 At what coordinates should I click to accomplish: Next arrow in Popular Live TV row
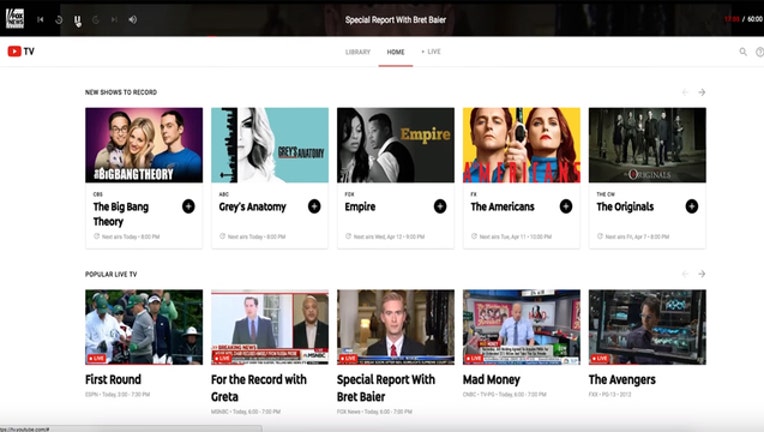click(x=702, y=274)
